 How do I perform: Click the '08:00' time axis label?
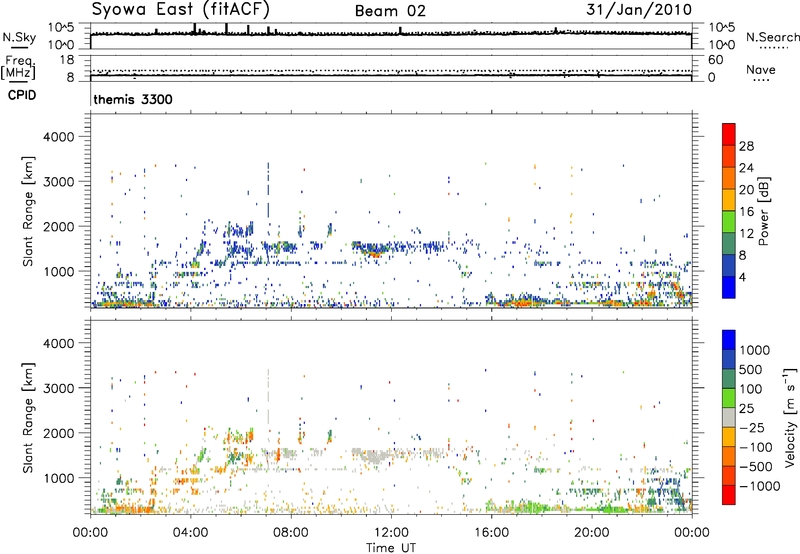291,533
